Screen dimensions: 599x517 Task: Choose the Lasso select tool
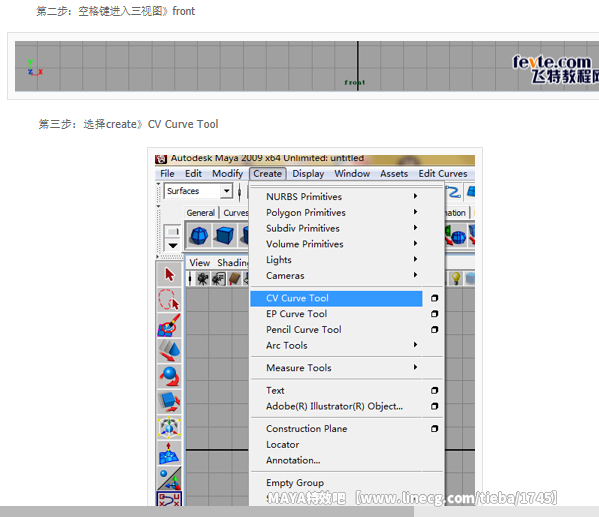[169, 300]
